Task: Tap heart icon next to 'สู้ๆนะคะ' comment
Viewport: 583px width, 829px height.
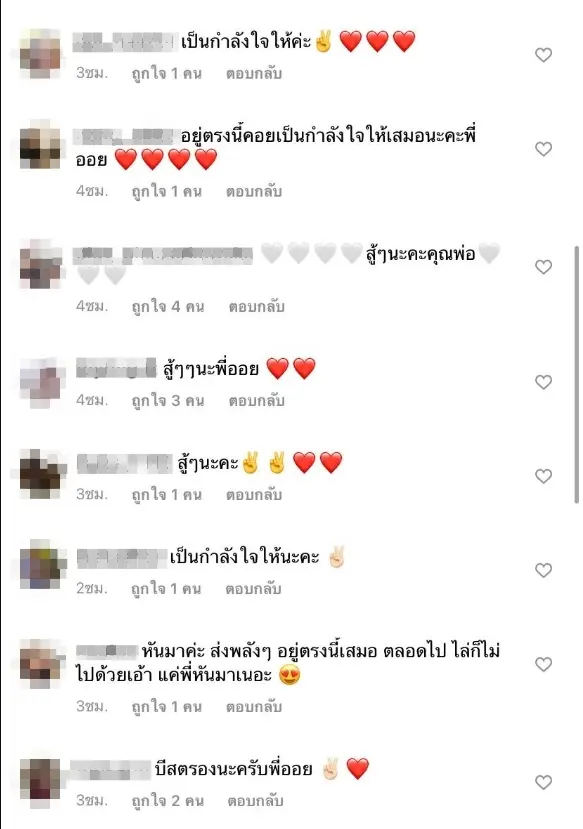Action: (x=543, y=476)
